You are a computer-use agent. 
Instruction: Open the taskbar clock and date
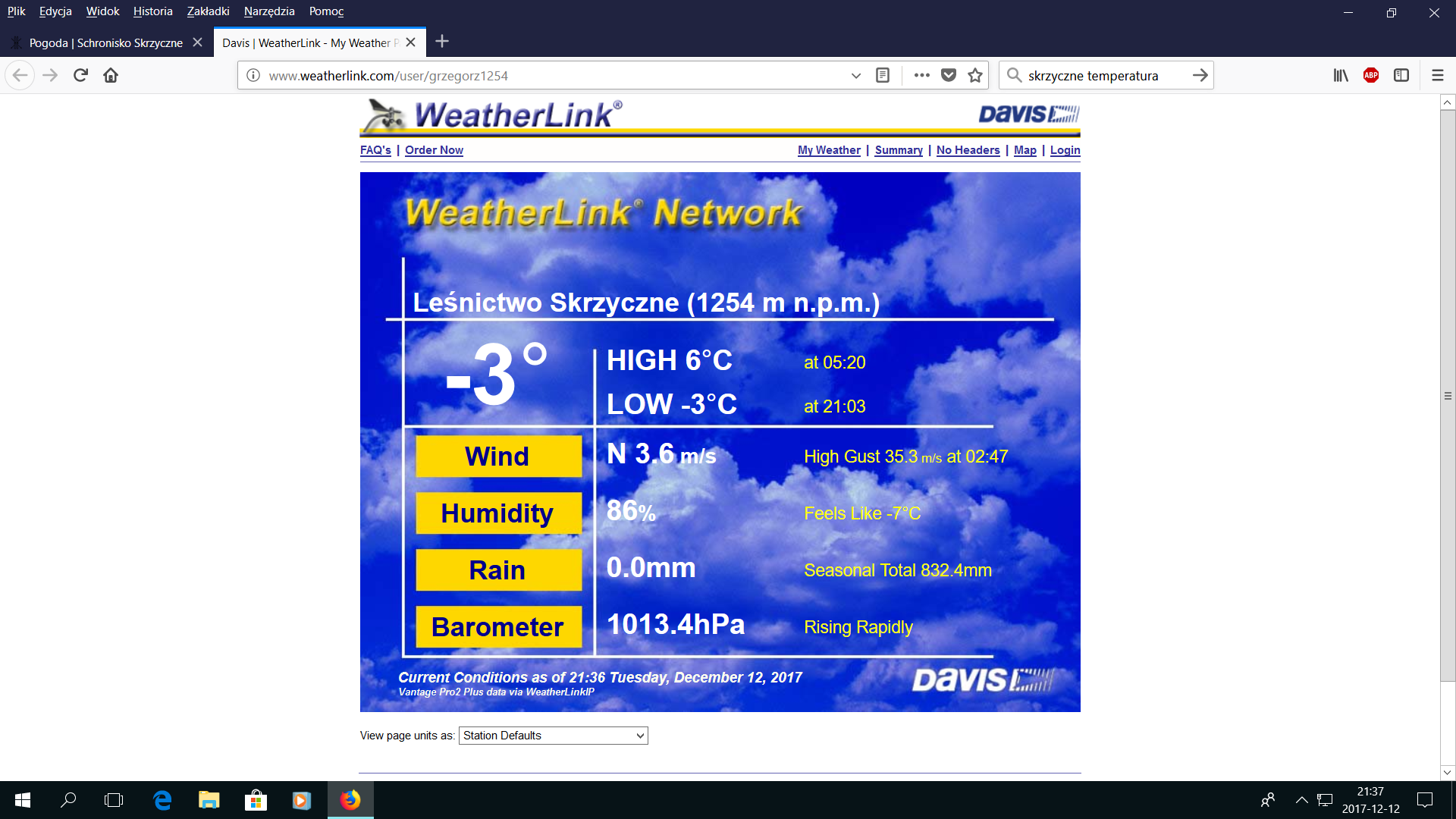[1370, 800]
